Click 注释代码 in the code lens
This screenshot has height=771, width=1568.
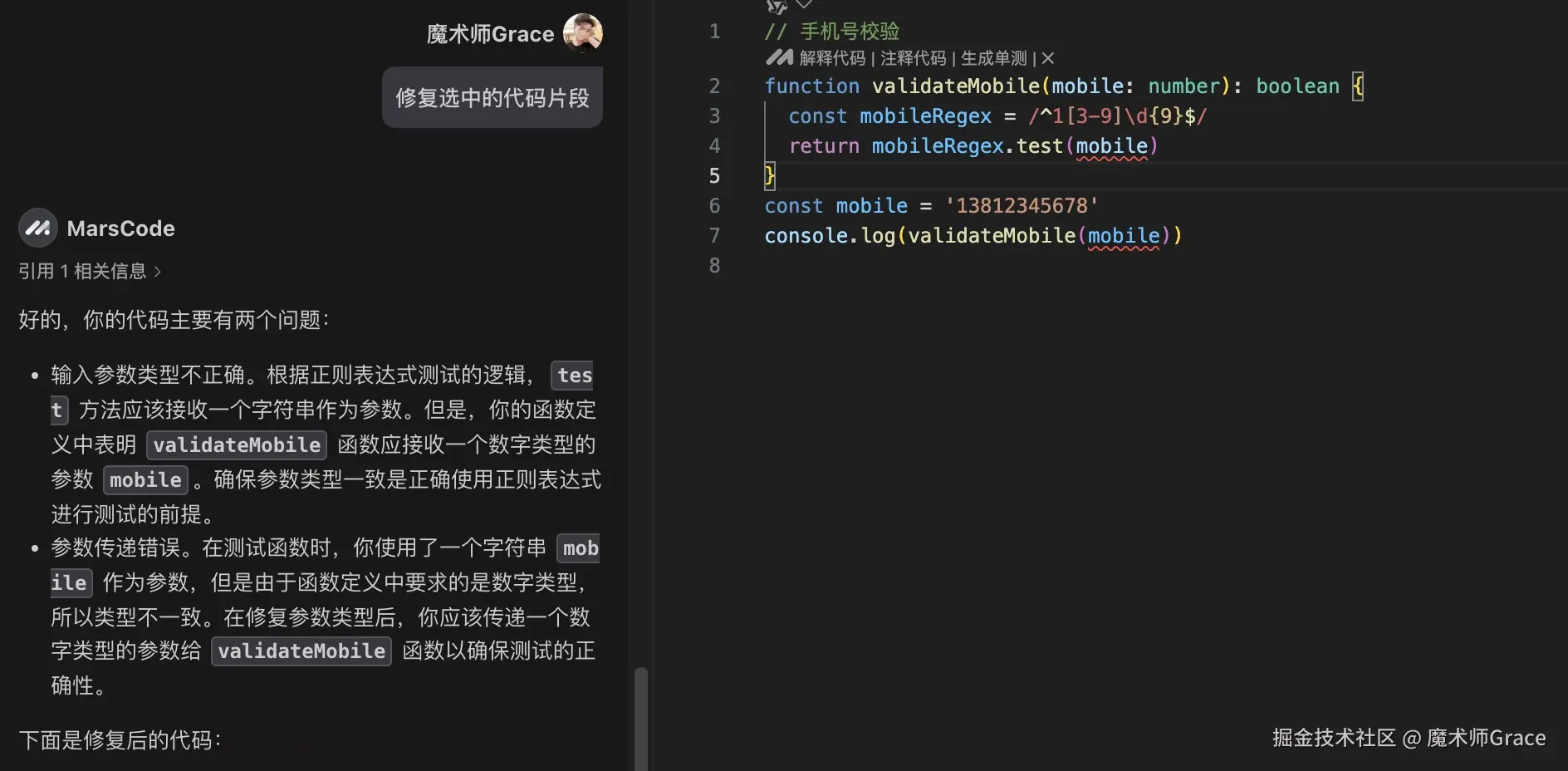[913, 58]
